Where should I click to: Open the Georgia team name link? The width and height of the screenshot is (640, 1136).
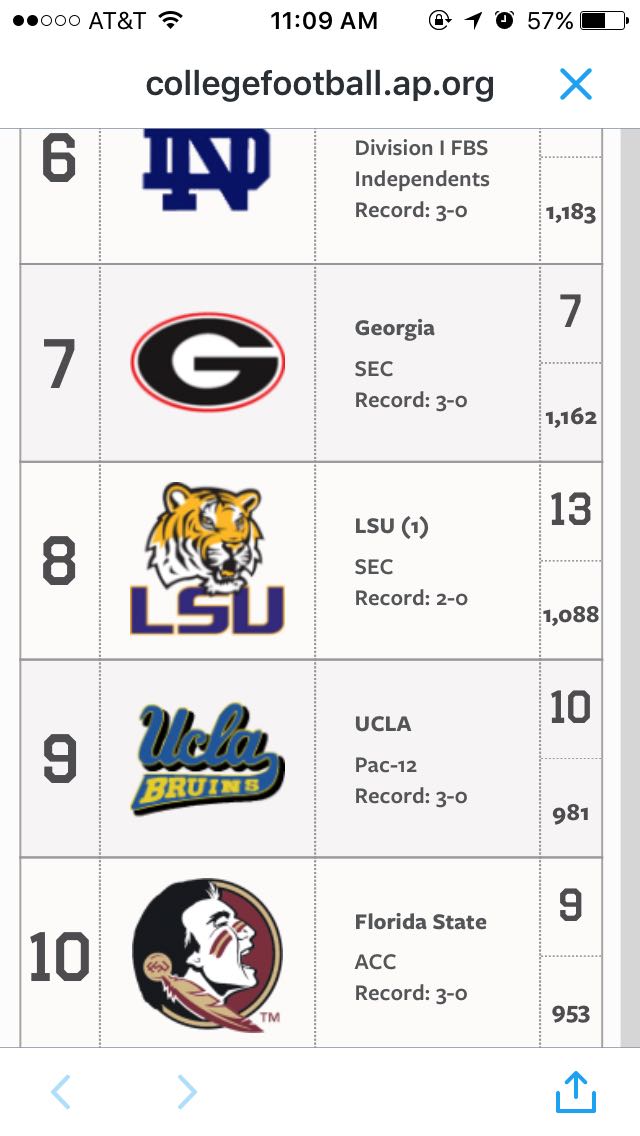[395, 328]
